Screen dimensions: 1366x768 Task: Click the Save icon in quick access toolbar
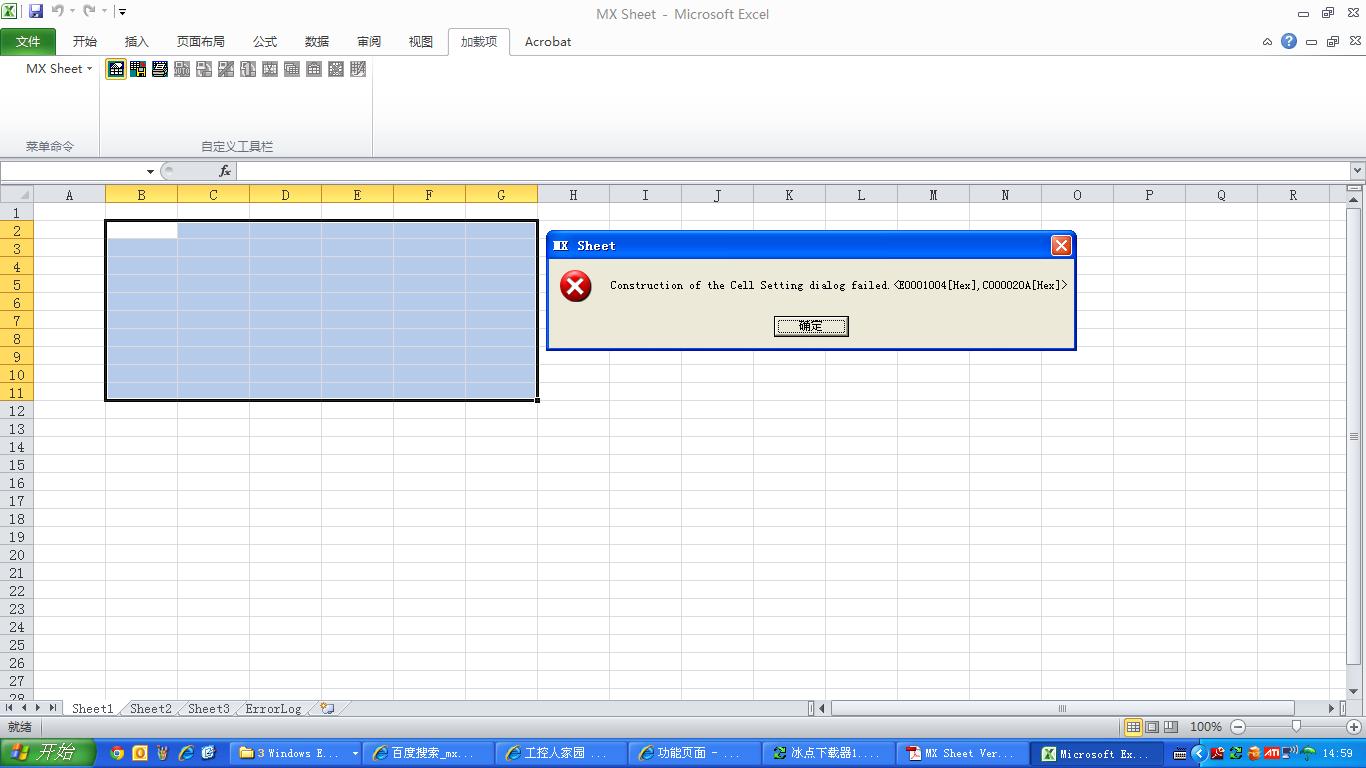(x=36, y=12)
